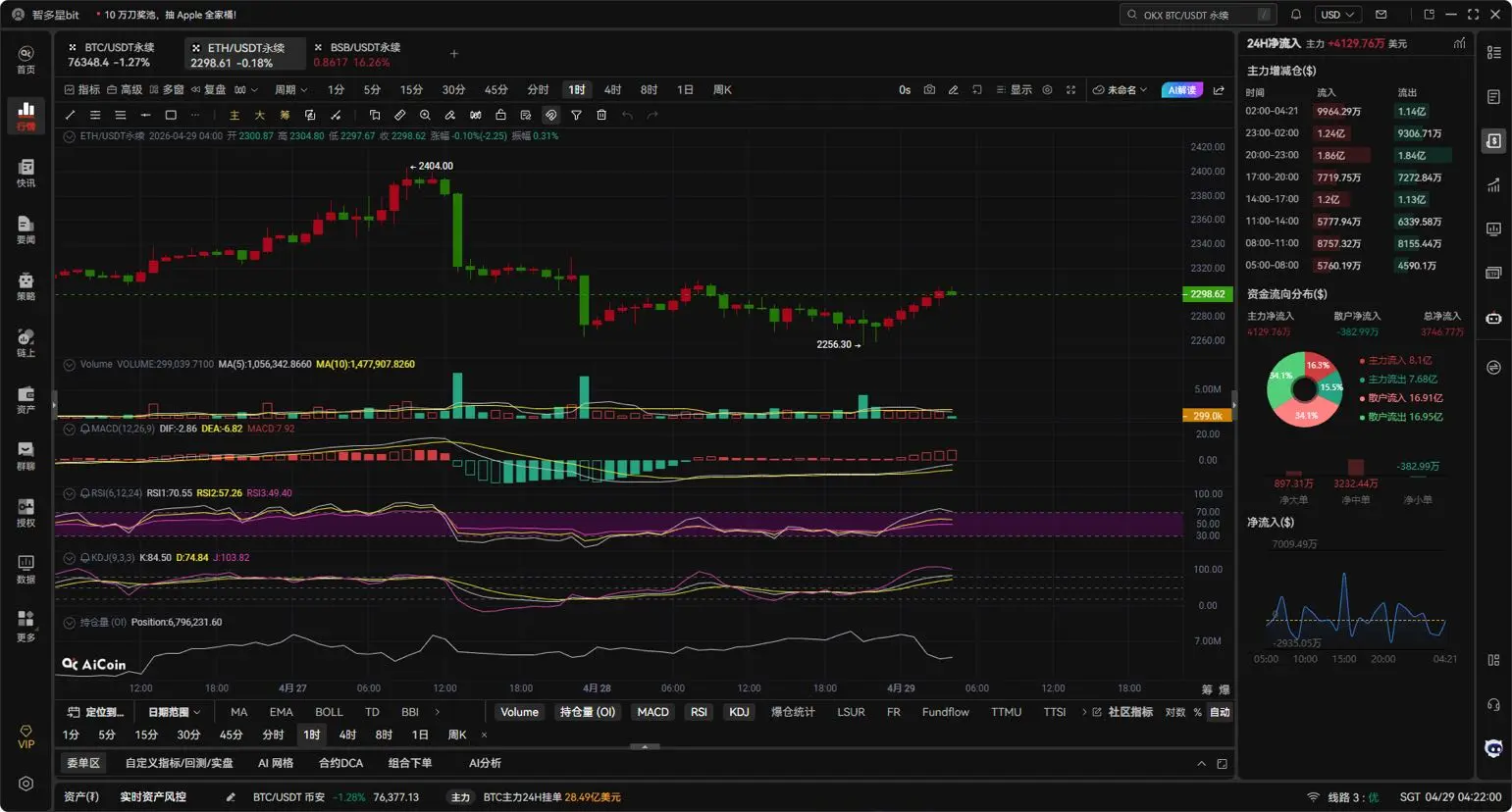Click the fund flow pie chart

1305,389
